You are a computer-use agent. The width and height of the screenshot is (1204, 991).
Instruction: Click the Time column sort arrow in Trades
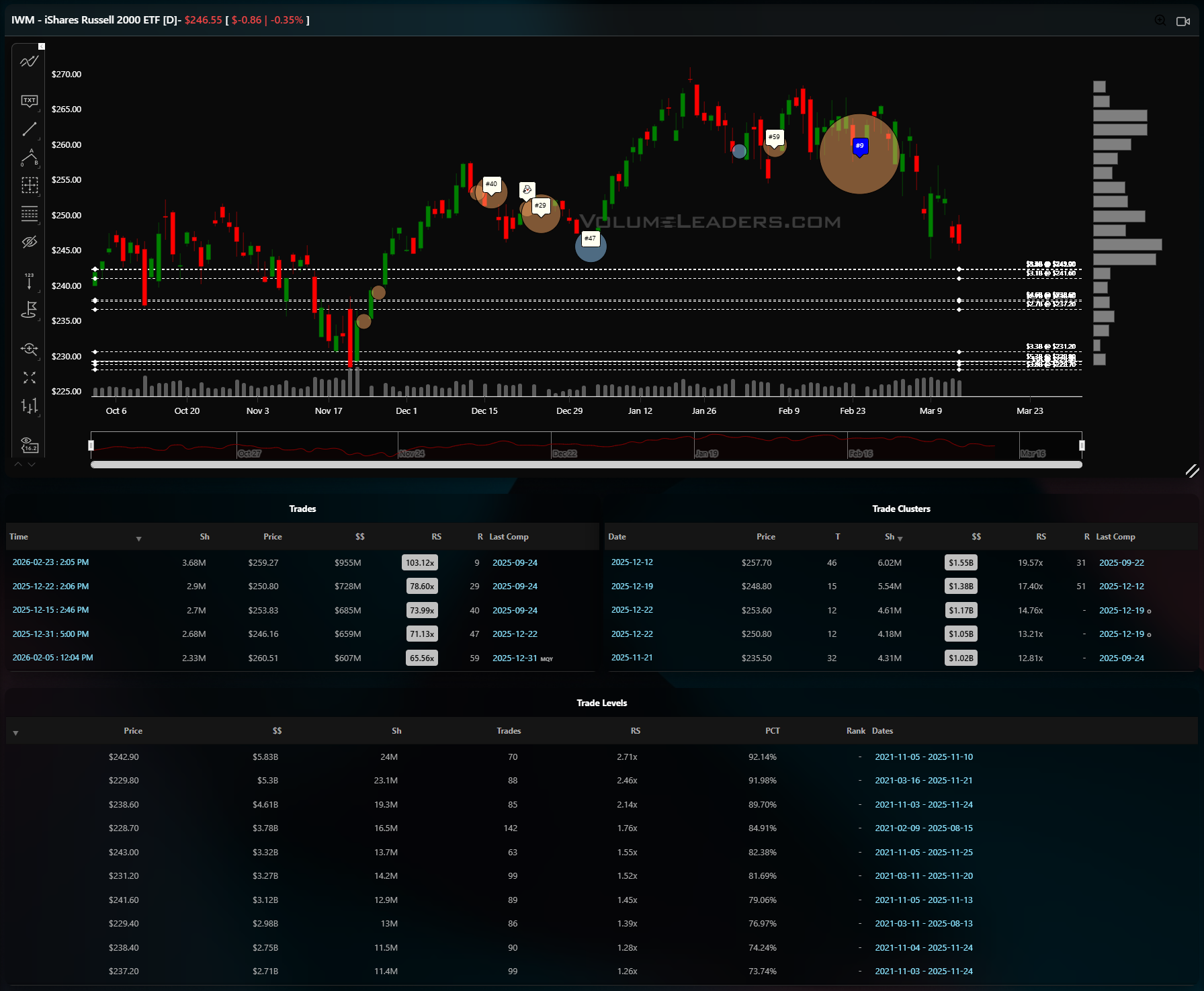coord(138,539)
